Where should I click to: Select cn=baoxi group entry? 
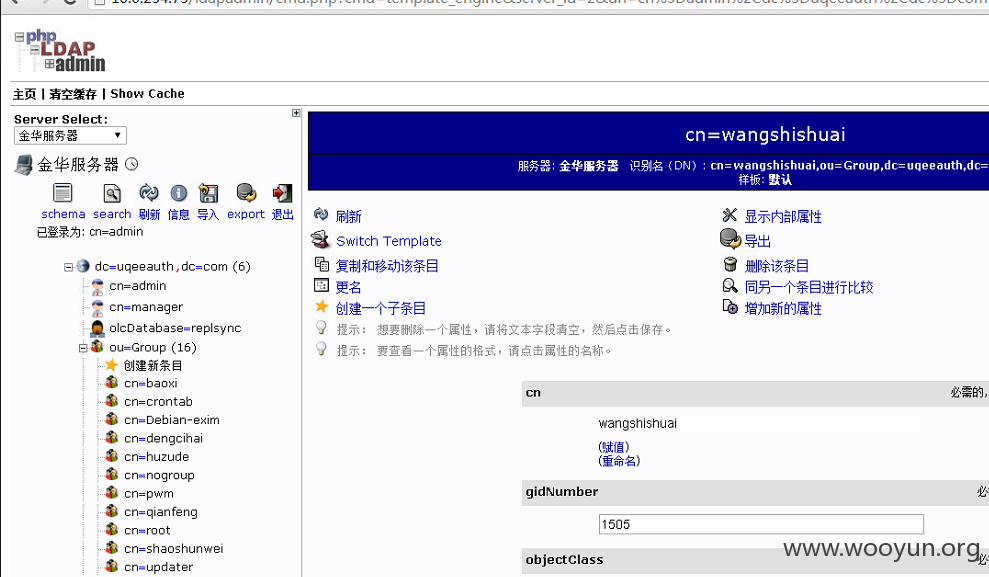[x=151, y=383]
